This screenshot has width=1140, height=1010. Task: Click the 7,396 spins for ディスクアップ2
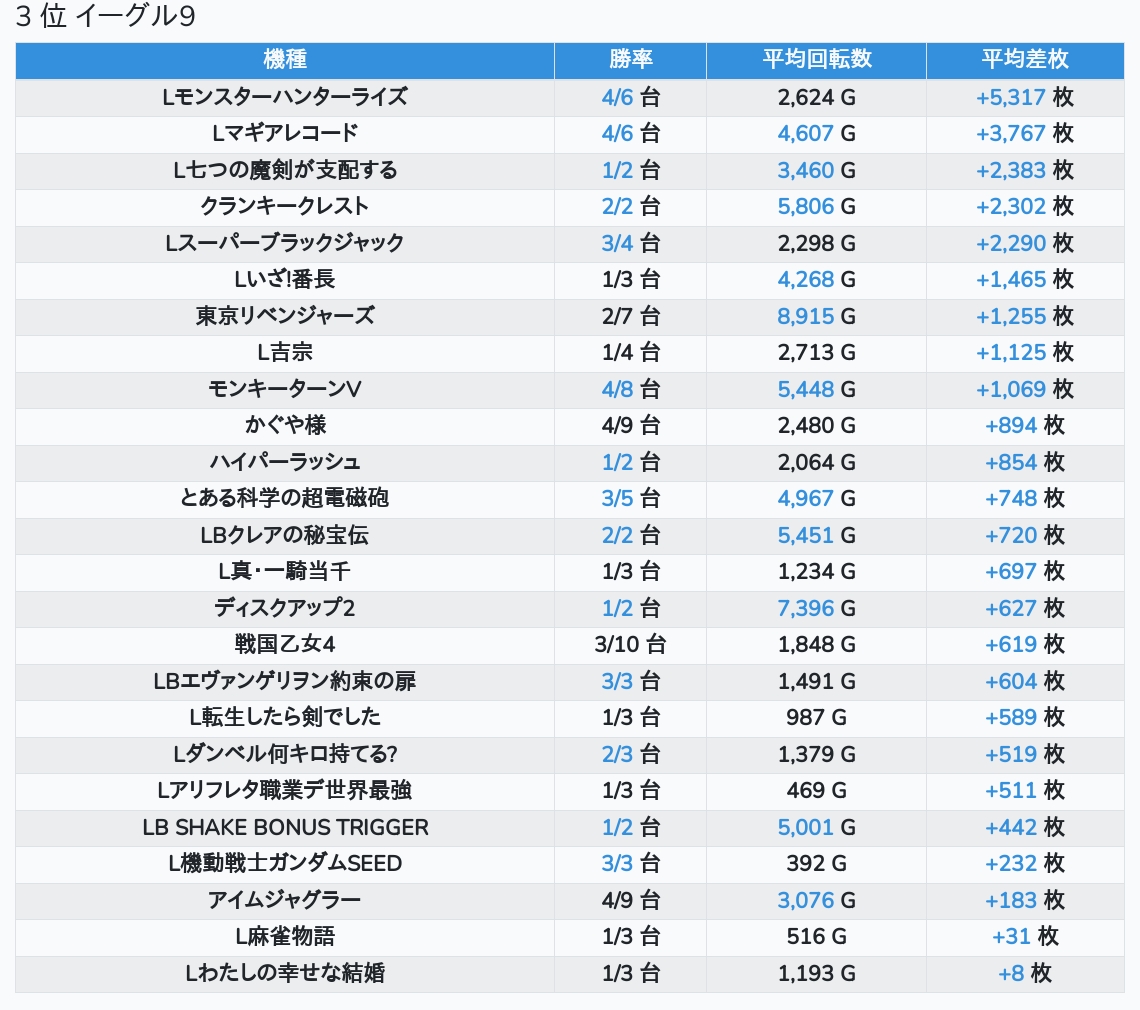(805, 608)
